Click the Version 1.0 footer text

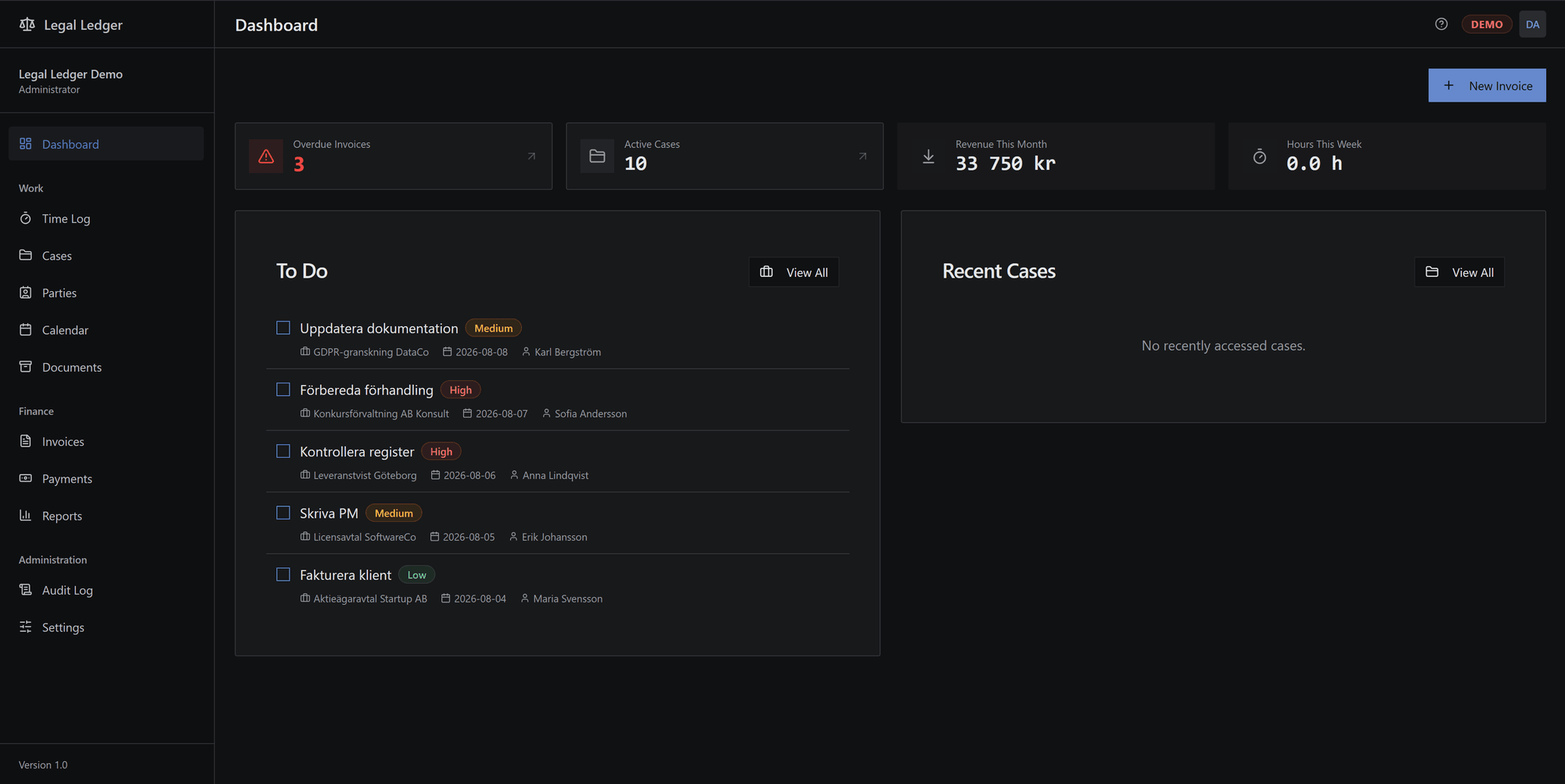click(43, 764)
